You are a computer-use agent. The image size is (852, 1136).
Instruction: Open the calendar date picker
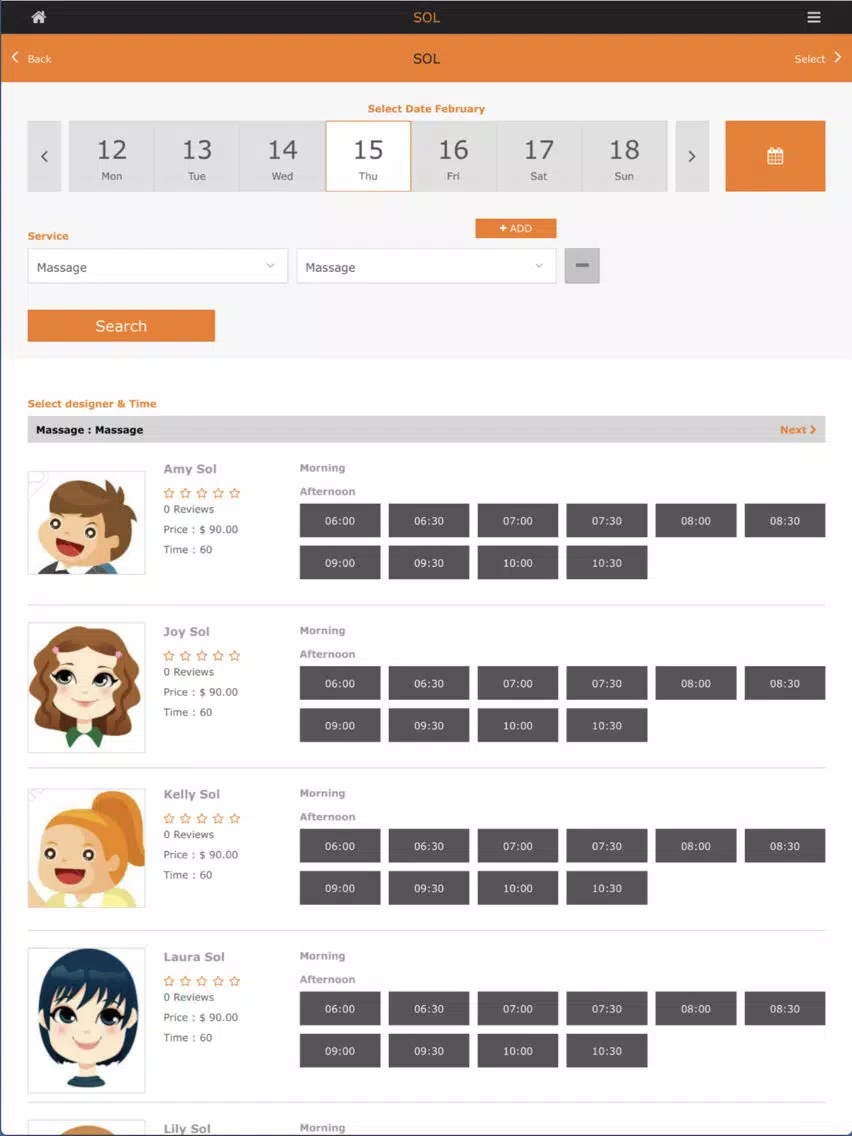point(775,156)
